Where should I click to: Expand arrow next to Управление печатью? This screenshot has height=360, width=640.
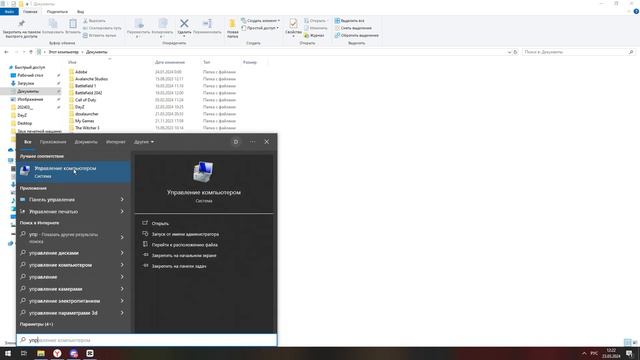[122, 211]
